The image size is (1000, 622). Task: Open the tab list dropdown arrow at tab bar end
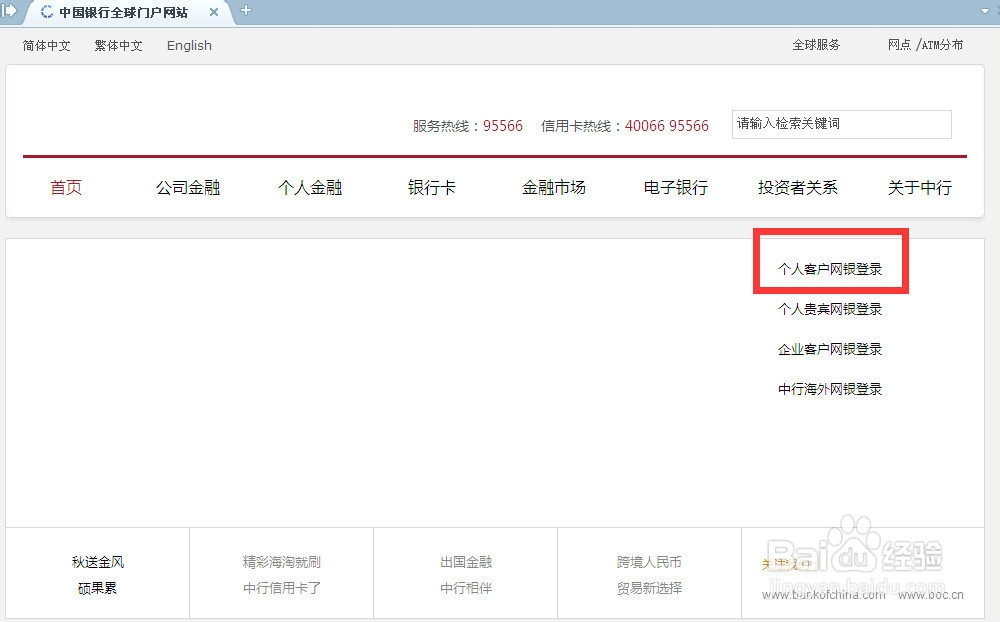point(985,11)
